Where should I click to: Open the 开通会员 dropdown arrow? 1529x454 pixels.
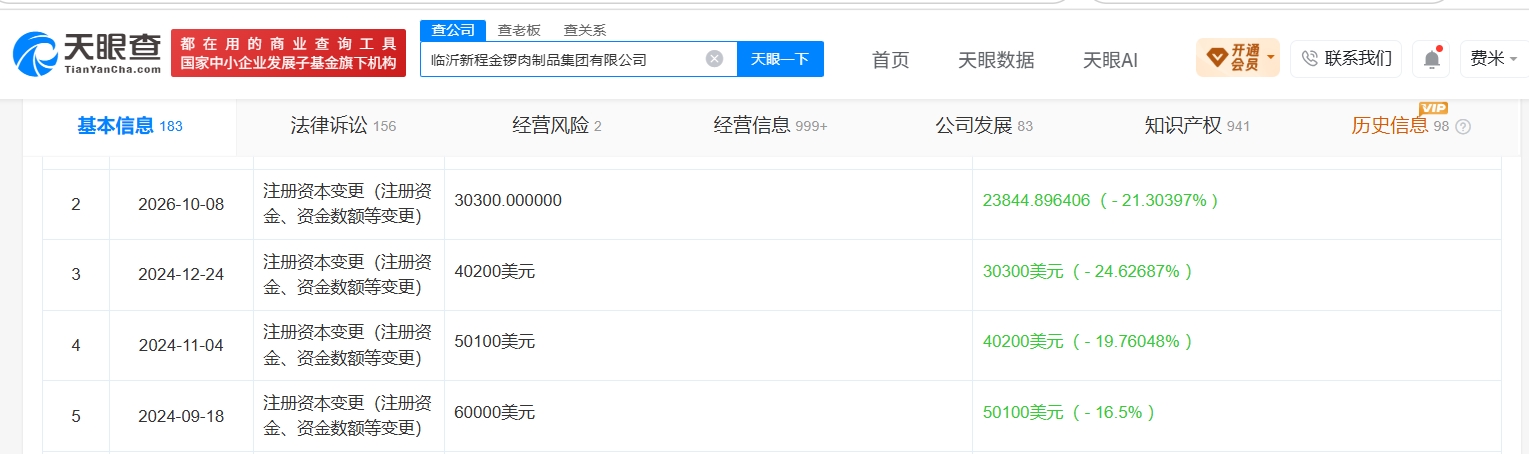1271,58
